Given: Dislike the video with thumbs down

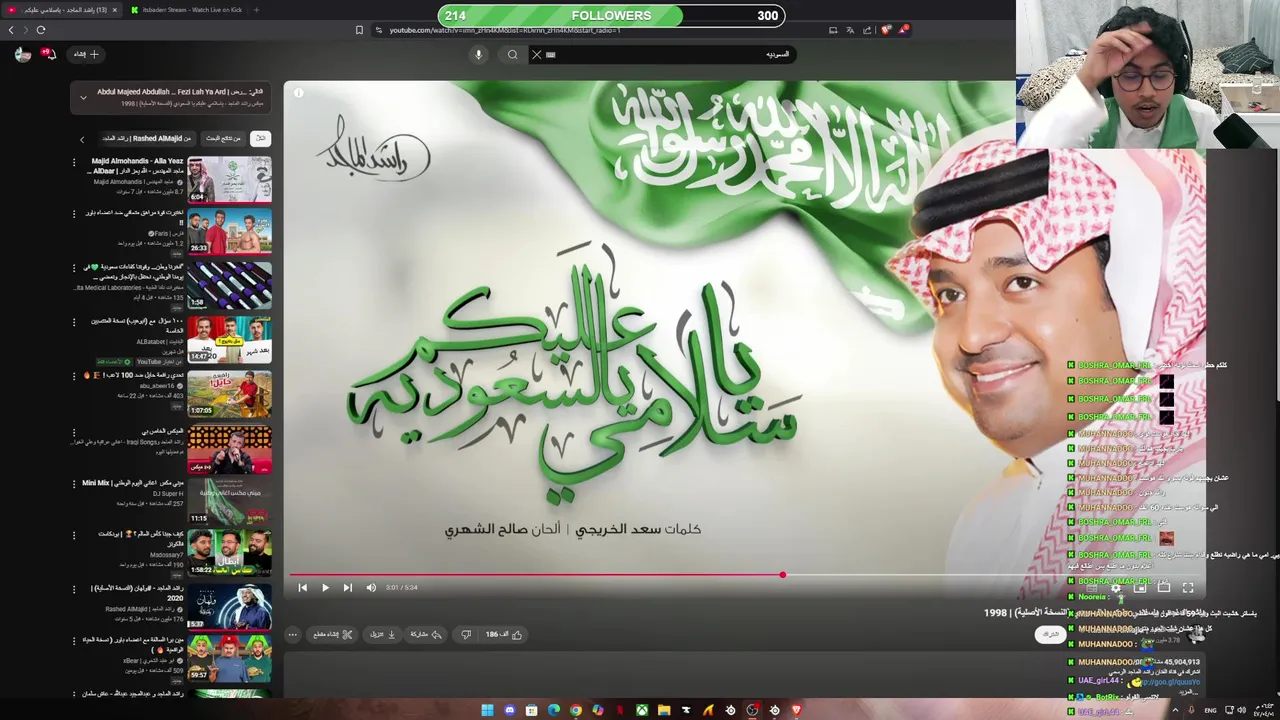Looking at the screenshot, I should [466, 634].
